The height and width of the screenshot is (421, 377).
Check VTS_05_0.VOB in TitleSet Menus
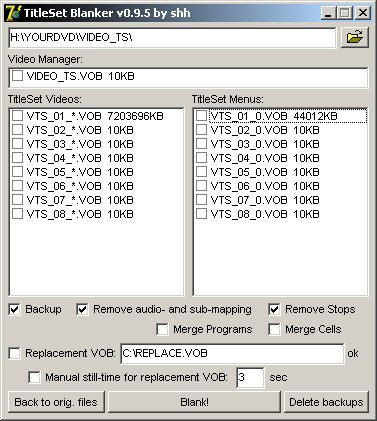coord(201,172)
